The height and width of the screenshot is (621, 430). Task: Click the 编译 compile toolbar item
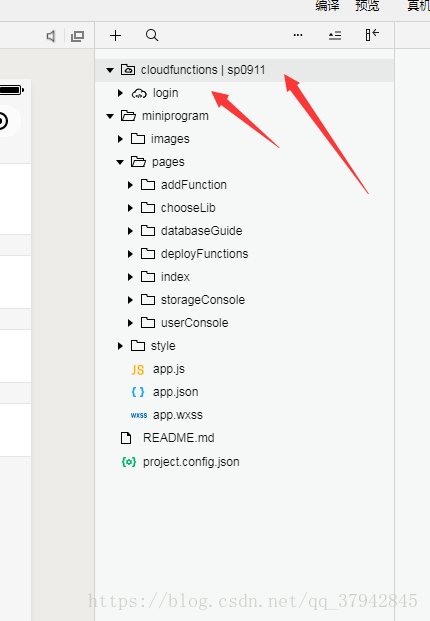click(327, 6)
